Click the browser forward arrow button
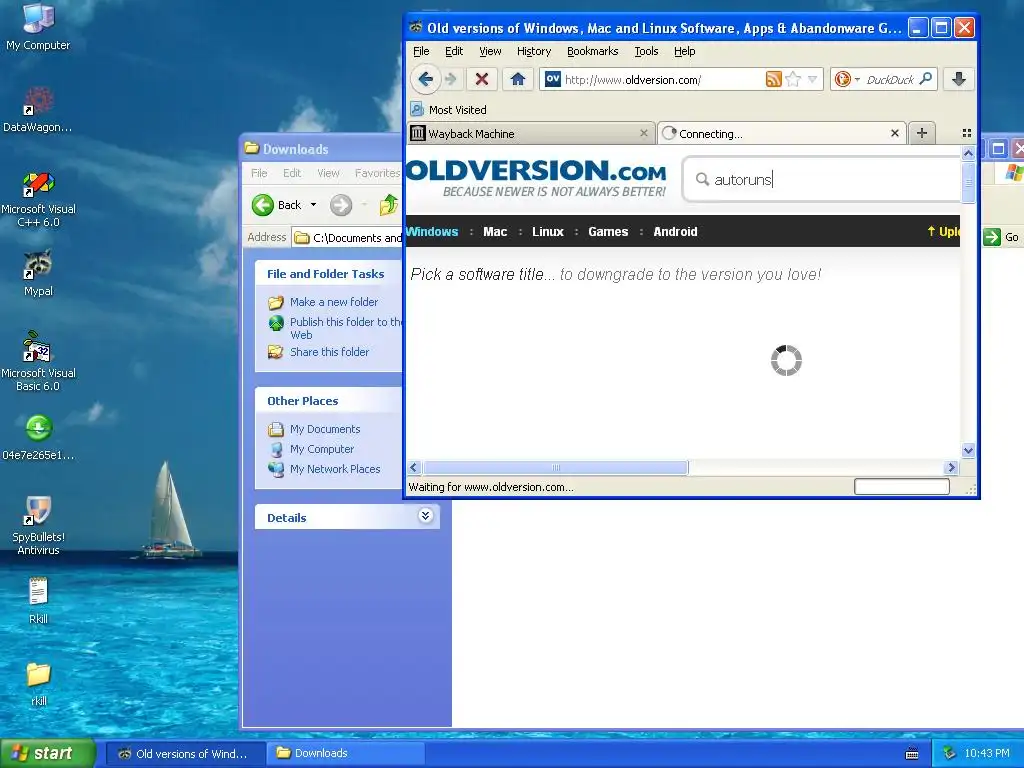Screen dimensions: 1024x768 [x=451, y=80]
